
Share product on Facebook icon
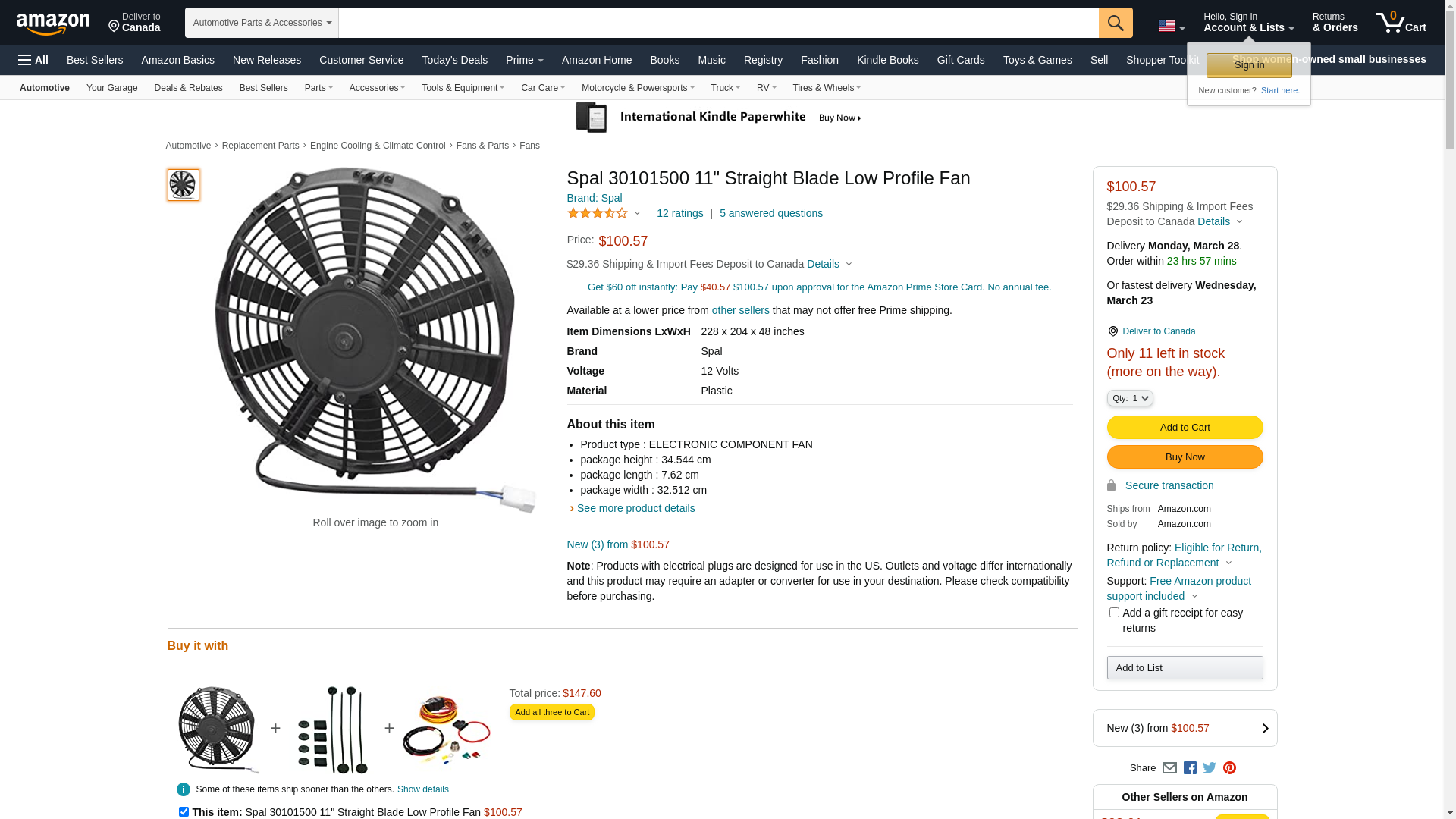(1190, 768)
